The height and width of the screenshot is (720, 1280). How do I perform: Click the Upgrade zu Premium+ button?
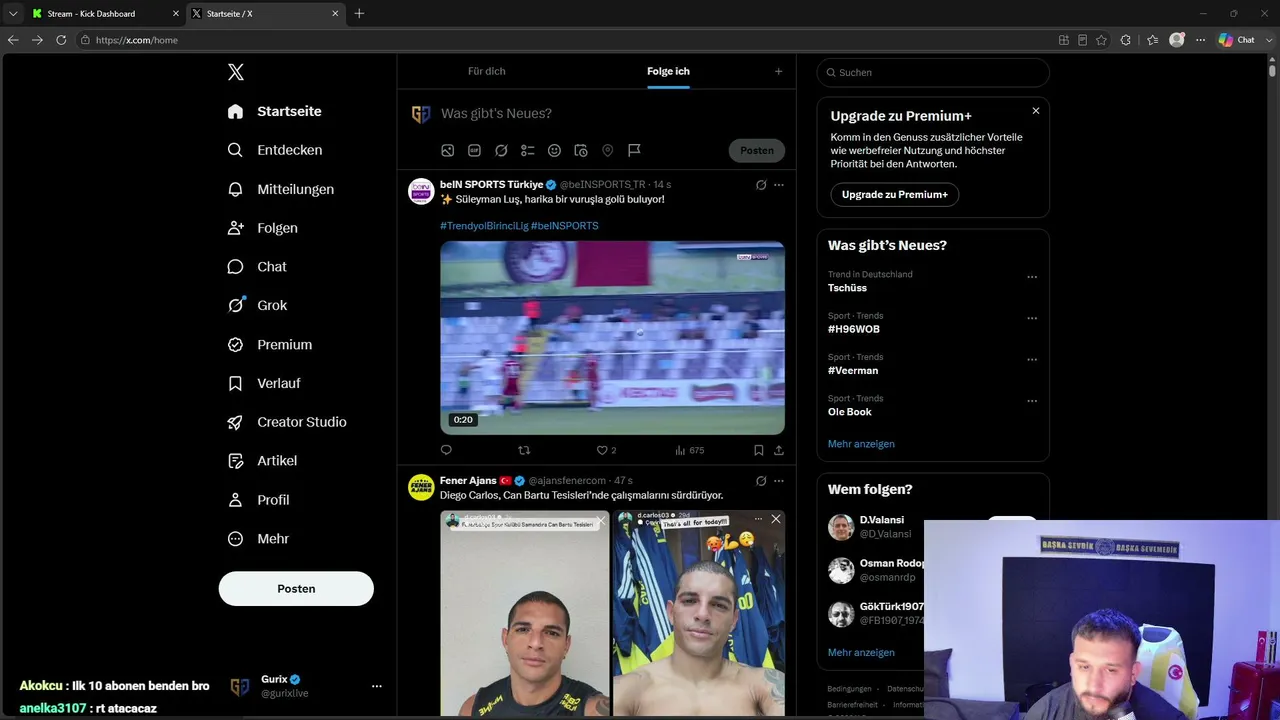(x=894, y=194)
